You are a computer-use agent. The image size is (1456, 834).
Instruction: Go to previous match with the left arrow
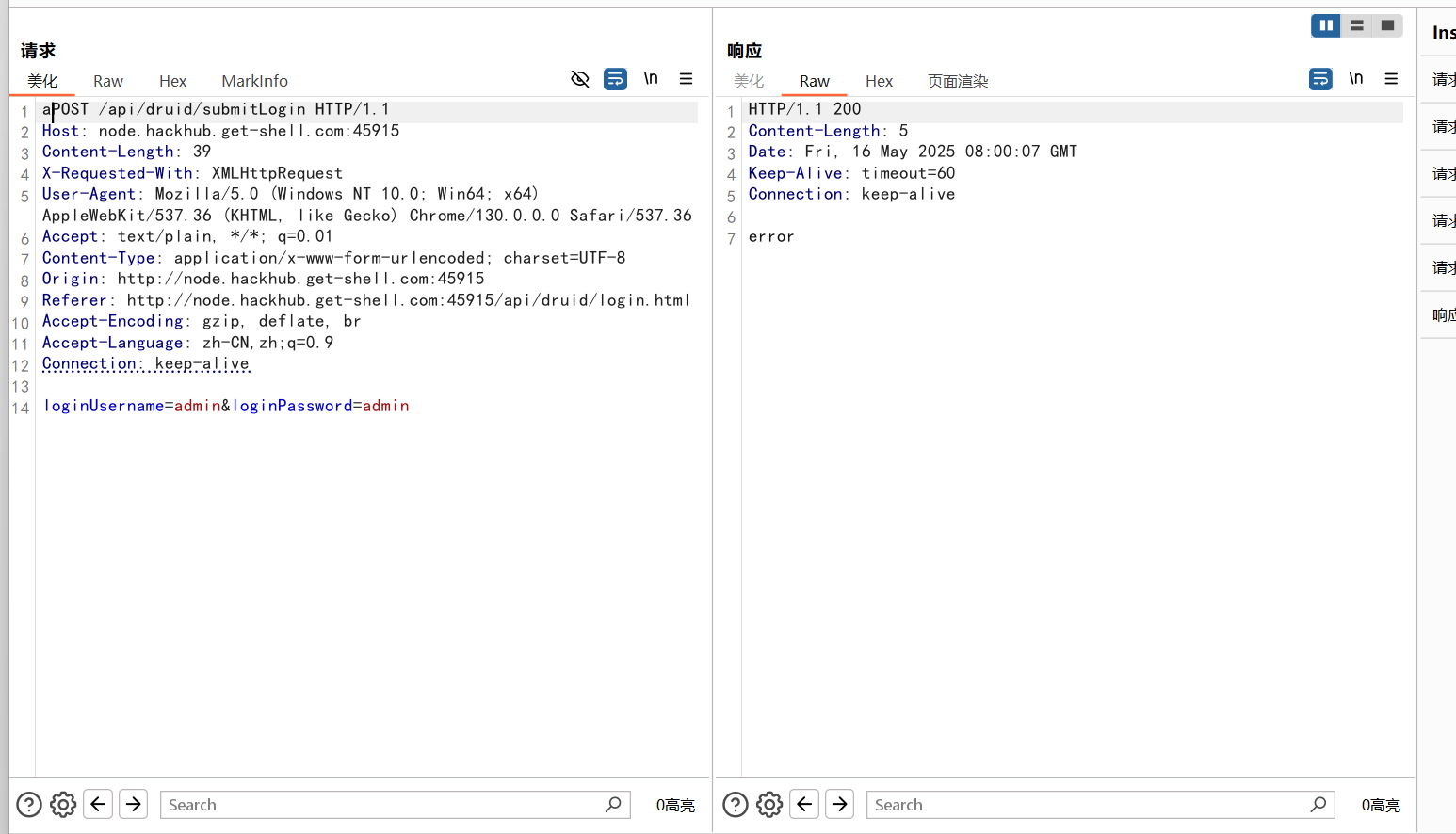tap(98, 804)
